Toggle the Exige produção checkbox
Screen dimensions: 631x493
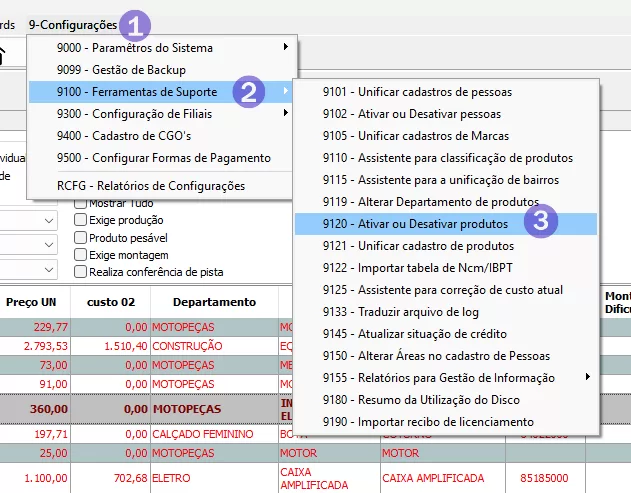[x=81, y=220]
